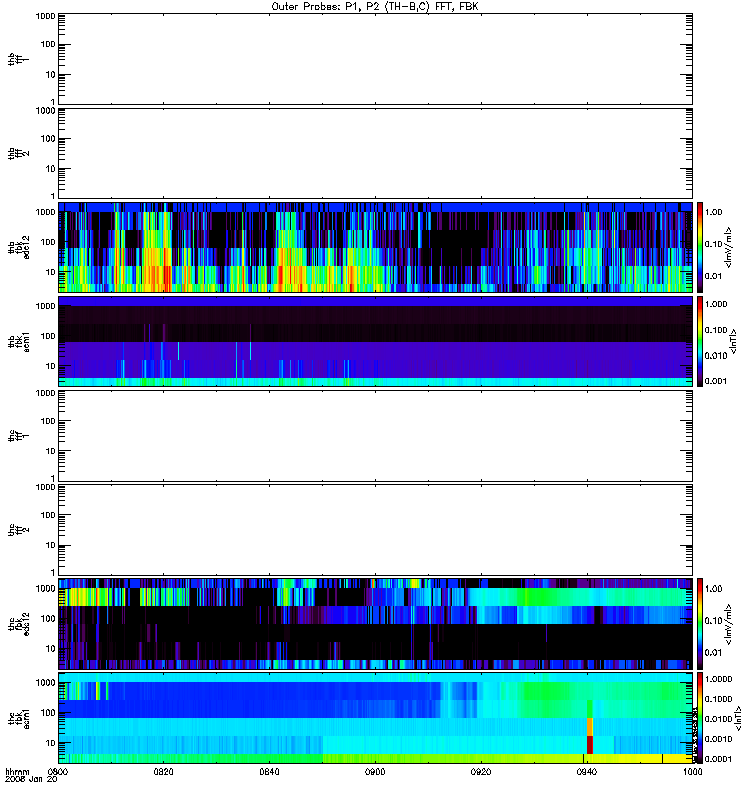Click the '1.000' color bar value of thb scm1
This screenshot has width=750, height=800.
tap(716, 304)
